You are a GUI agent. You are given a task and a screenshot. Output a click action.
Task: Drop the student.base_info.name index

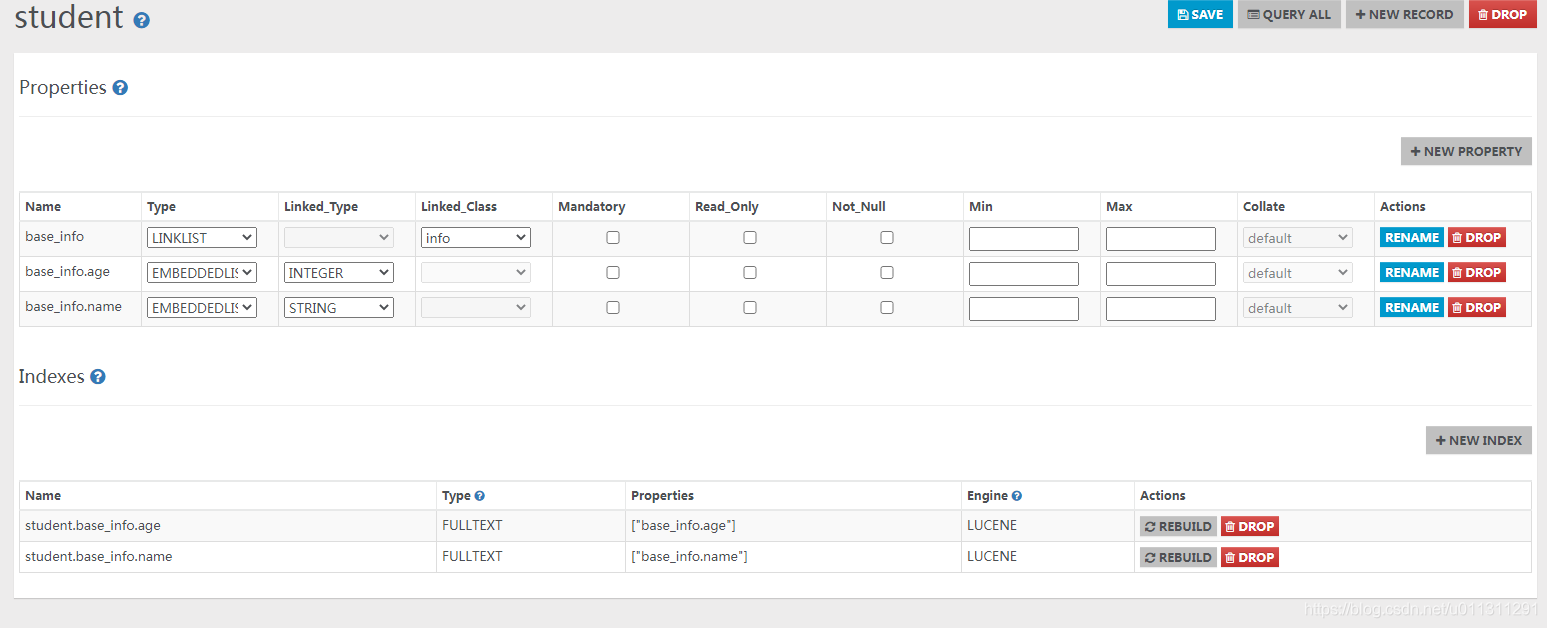click(x=1249, y=558)
